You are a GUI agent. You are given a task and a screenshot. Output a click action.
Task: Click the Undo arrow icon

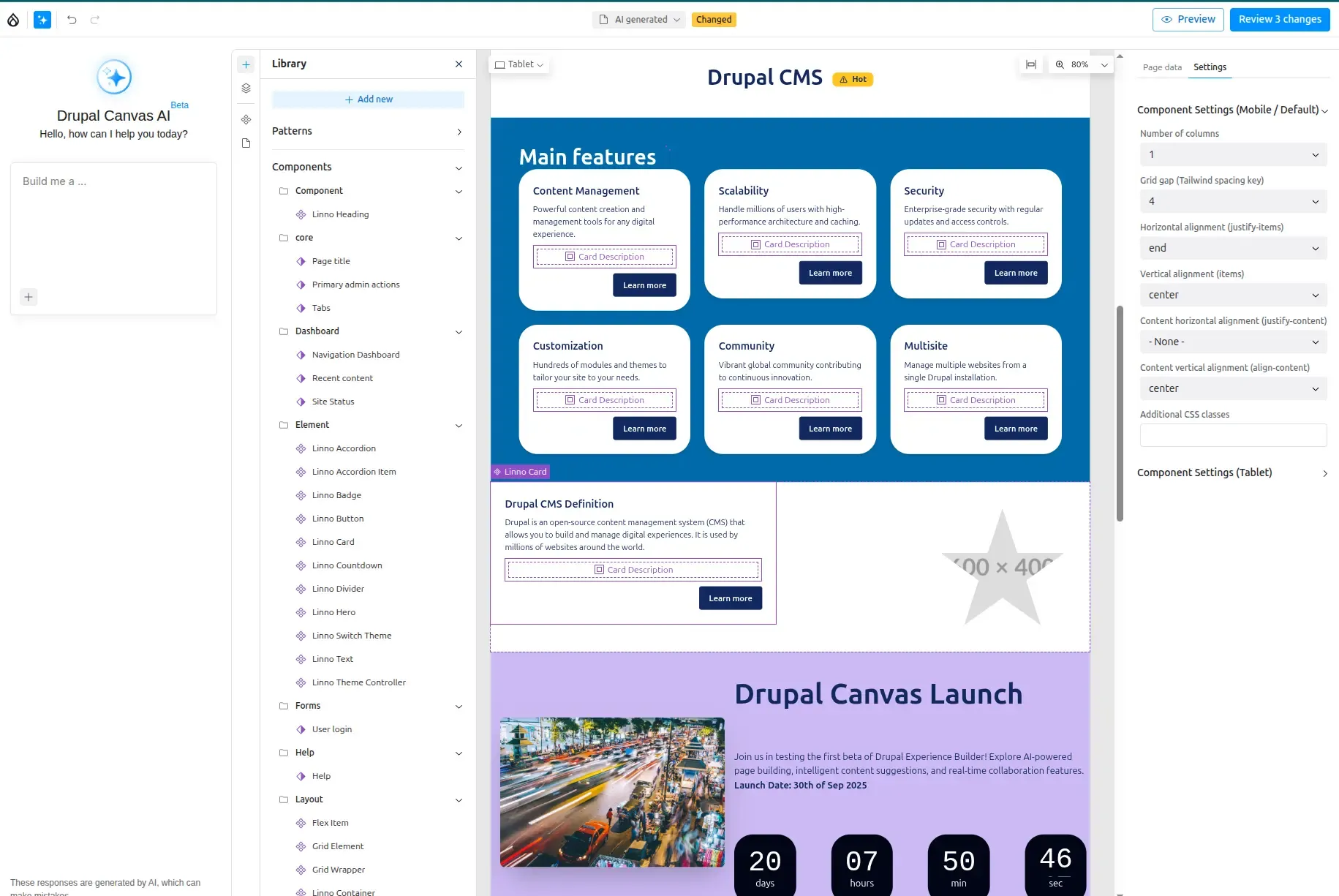coord(71,20)
